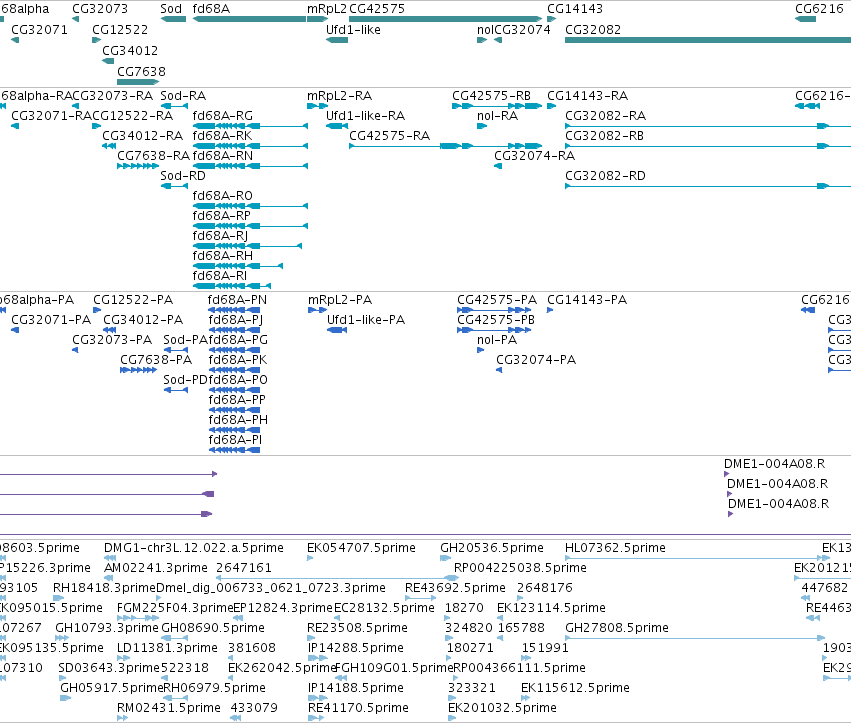Select the CG34012 gene label
Screen dimensions: 851x723
pyautogui.click(x=130, y=50)
